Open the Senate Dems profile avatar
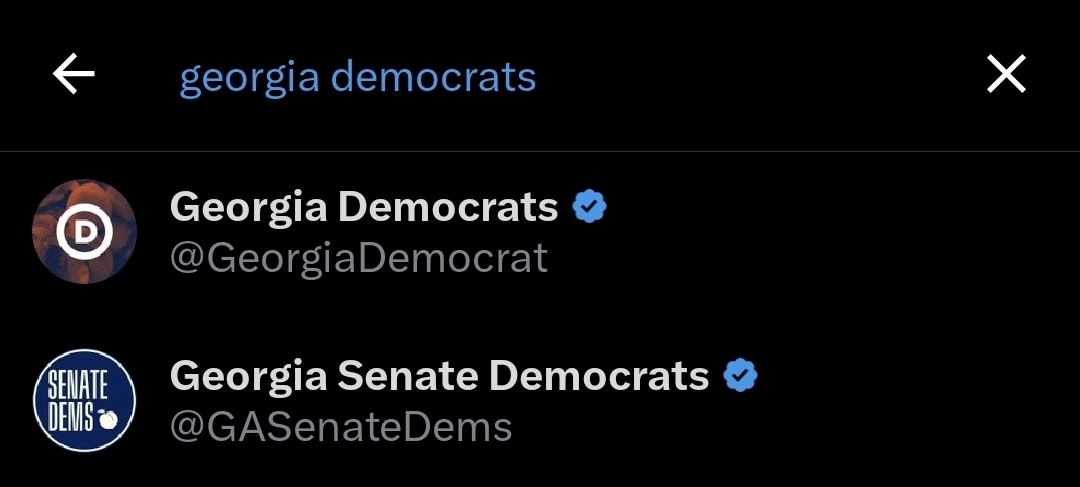Image resolution: width=1080 pixels, height=487 pixels. [x=84, y=400]
